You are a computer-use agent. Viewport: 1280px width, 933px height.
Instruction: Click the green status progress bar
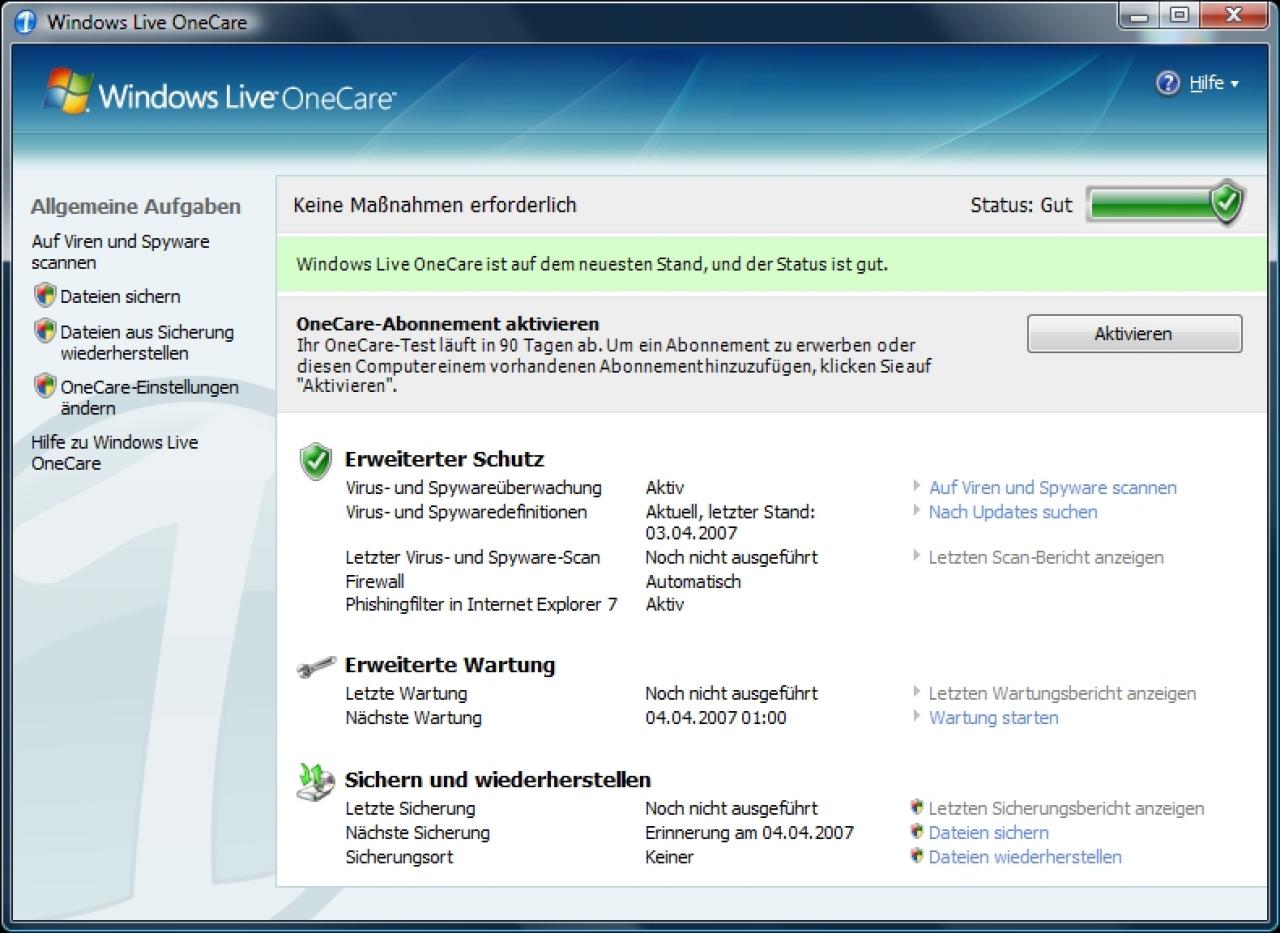click(x=1150, y=205)
